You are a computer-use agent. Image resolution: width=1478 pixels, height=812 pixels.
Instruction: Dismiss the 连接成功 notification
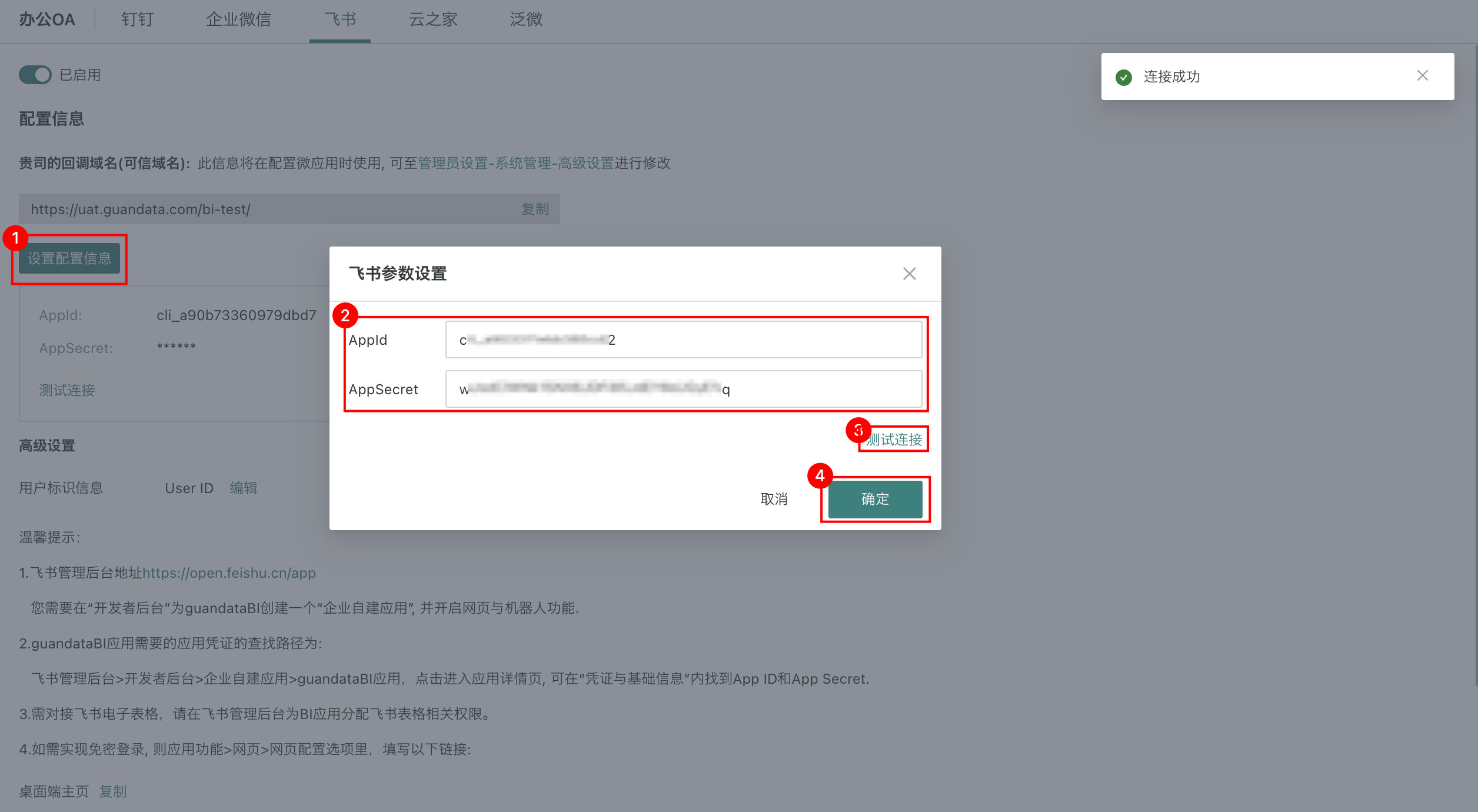(1422, 76)
